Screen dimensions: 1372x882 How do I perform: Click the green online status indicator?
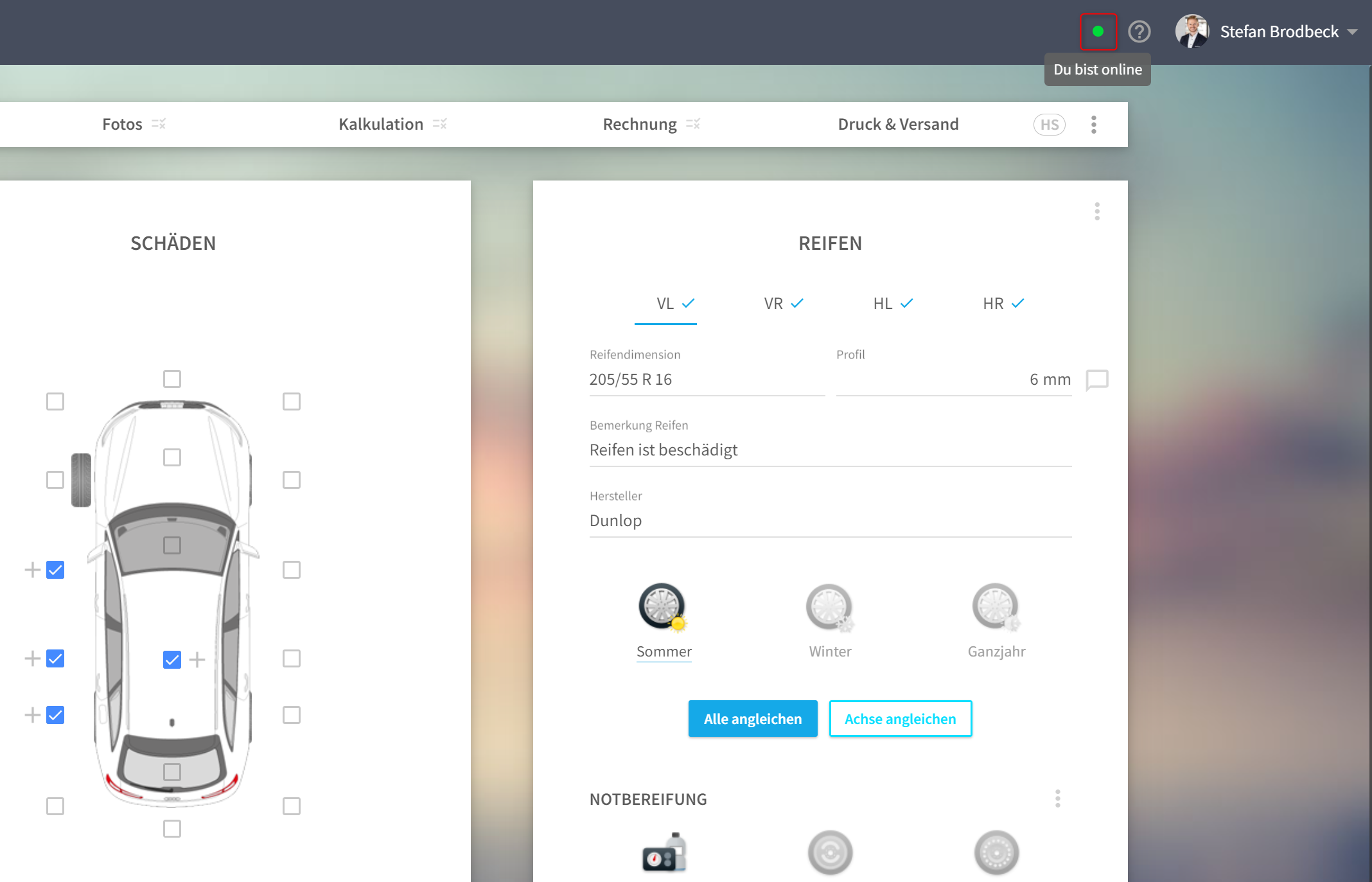coord(1098,31)
